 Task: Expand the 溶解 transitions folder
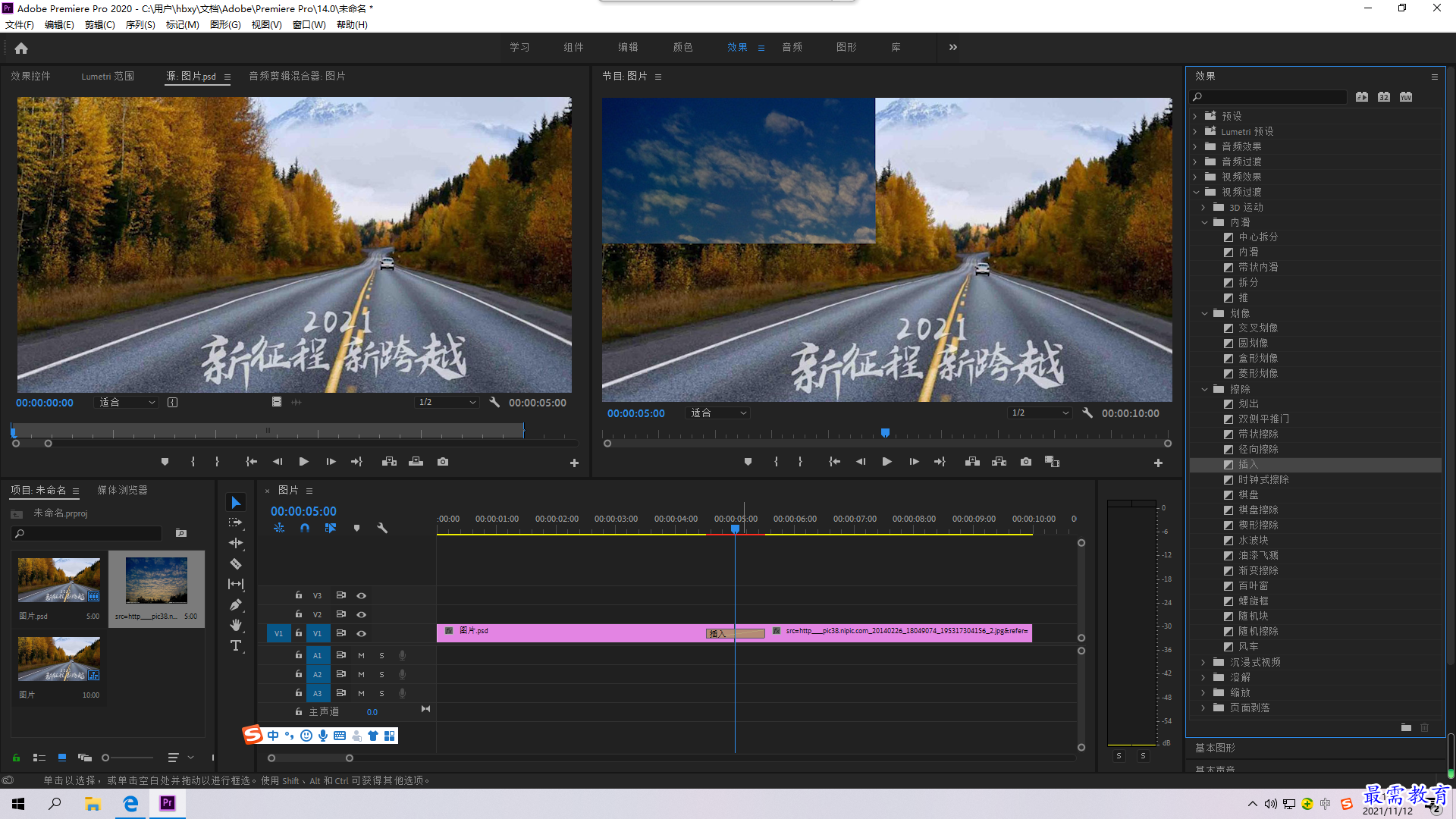click(x=1203, y=677)
